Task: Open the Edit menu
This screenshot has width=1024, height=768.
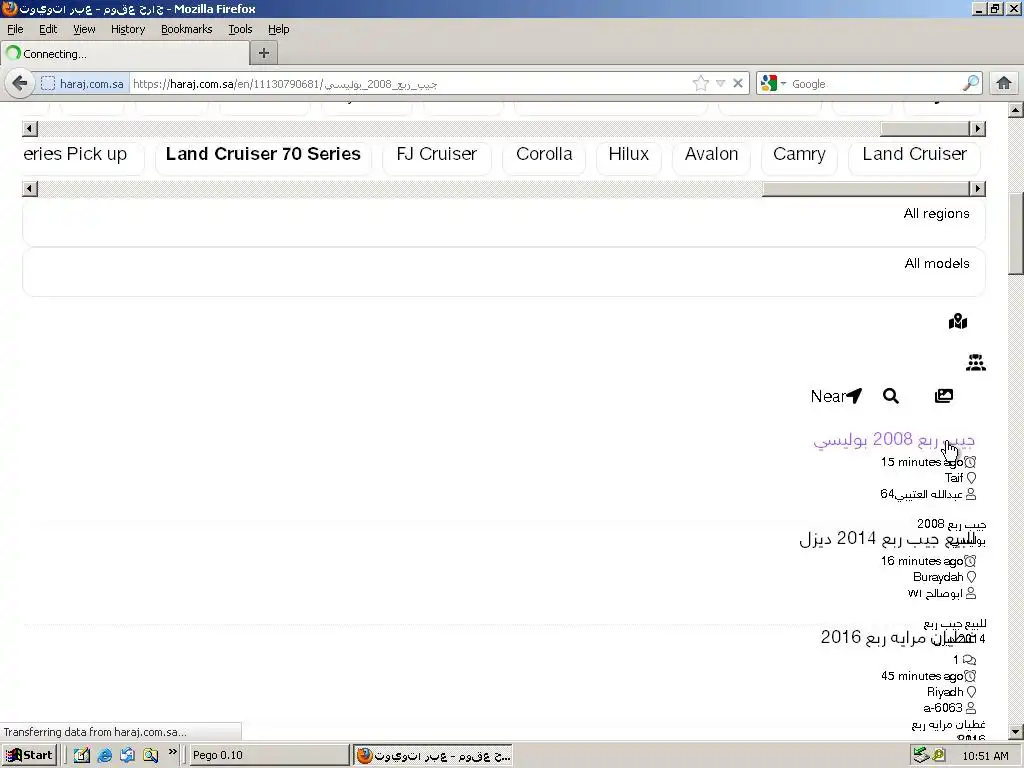Action: (x=48, y=29)
